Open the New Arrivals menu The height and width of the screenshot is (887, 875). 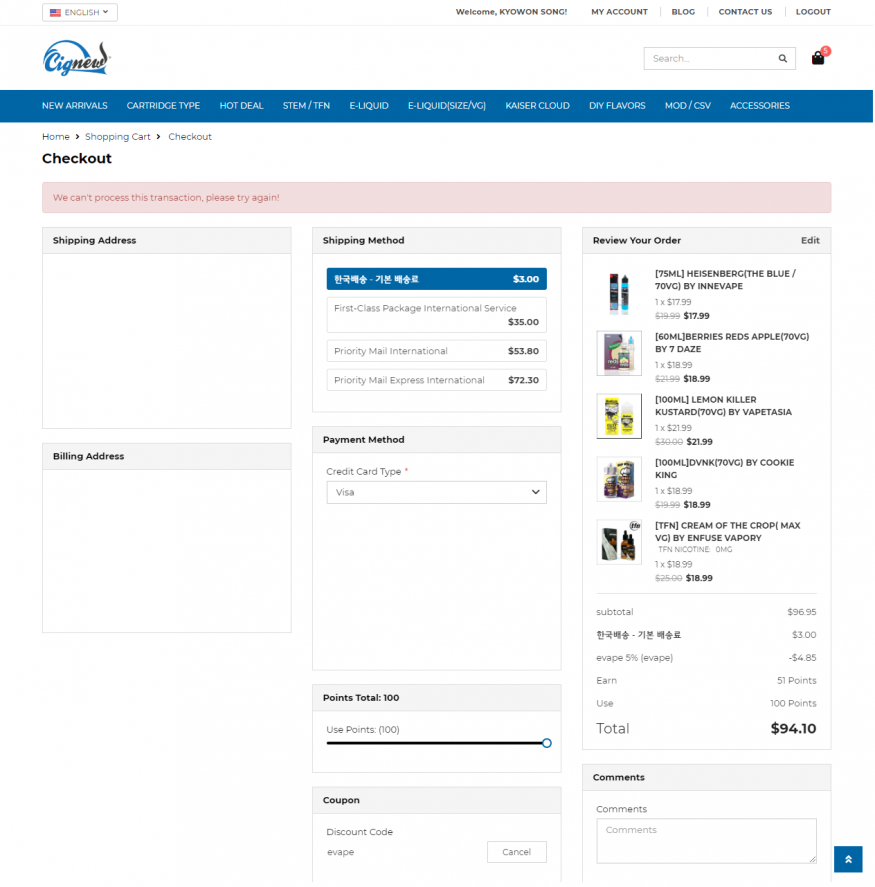pyautogui.click(x=75, y=106)
